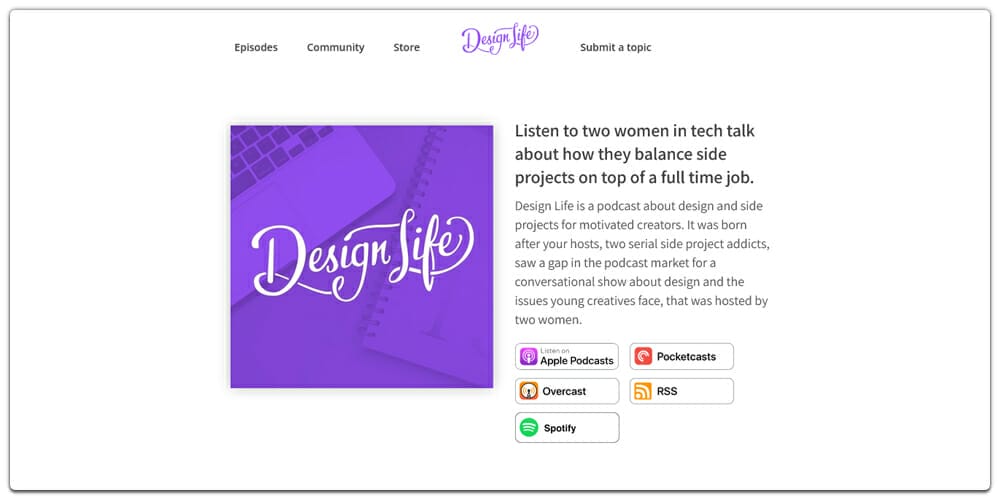Click the orange RSS feed icon
Image resolution: width=1000 pixels, height=500 pixels.
coord(643,391)
